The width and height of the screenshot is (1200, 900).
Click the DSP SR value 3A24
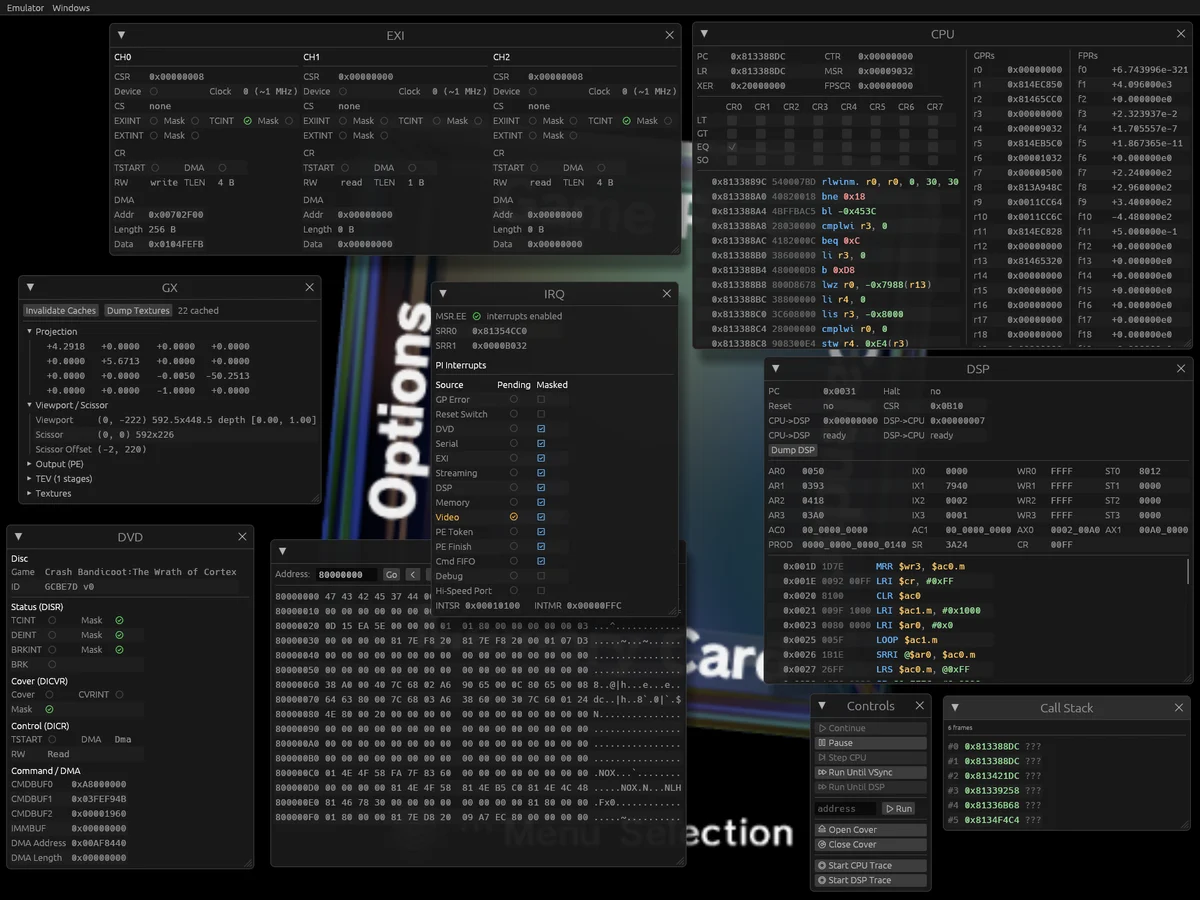pyautogui.click(x=955, y=545)
